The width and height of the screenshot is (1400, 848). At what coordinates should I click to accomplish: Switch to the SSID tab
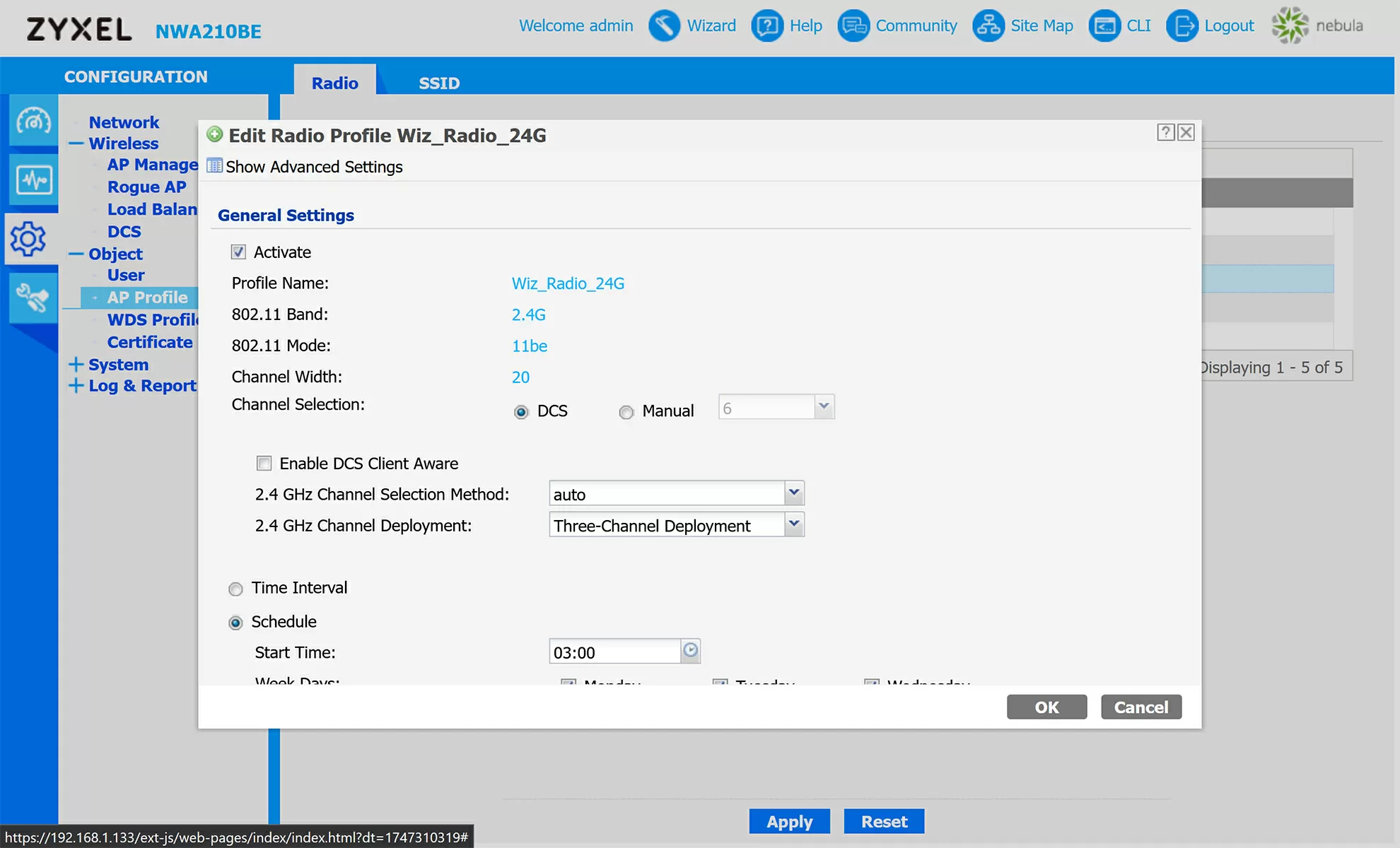(439, 83)
